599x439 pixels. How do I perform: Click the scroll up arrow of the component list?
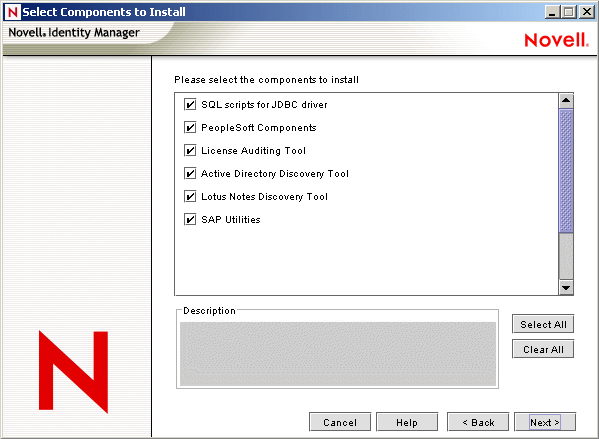pyautogui.click(x=566, y=101)
